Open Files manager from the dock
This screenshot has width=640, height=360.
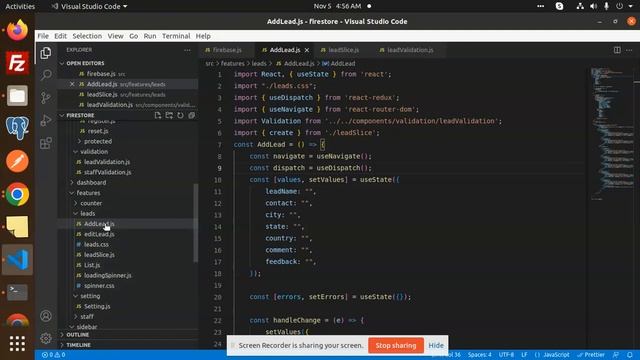coord(17,96)
